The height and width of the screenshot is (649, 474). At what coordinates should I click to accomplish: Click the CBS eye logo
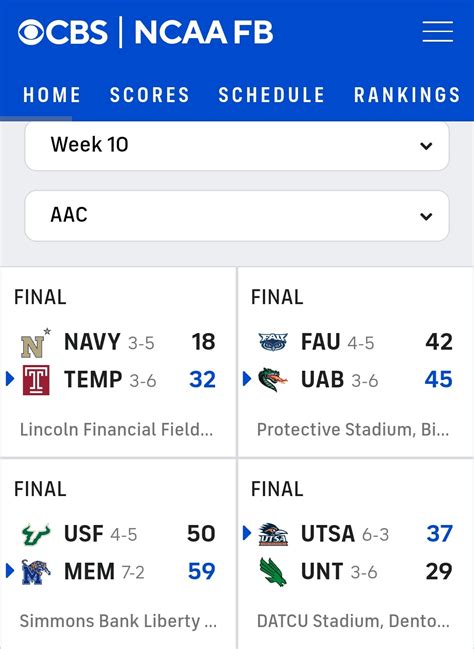[31, 32]
